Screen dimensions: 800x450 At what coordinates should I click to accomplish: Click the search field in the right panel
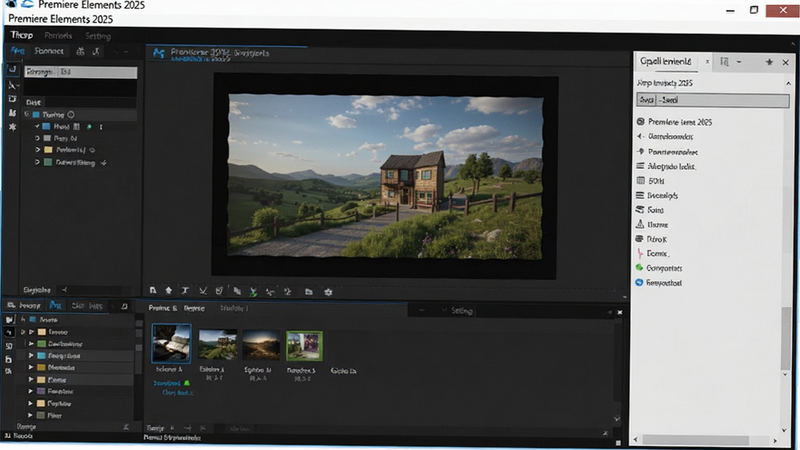pos(712,100)
